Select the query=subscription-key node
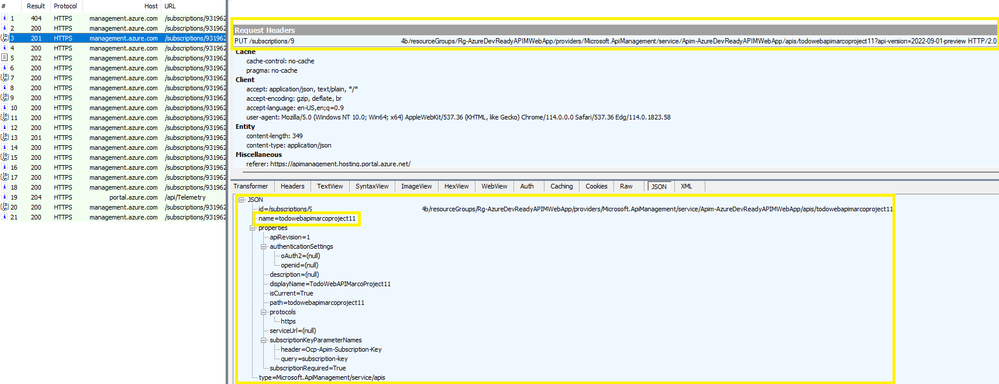The height and width of the screenshot is (384, 999). point(314,359)
